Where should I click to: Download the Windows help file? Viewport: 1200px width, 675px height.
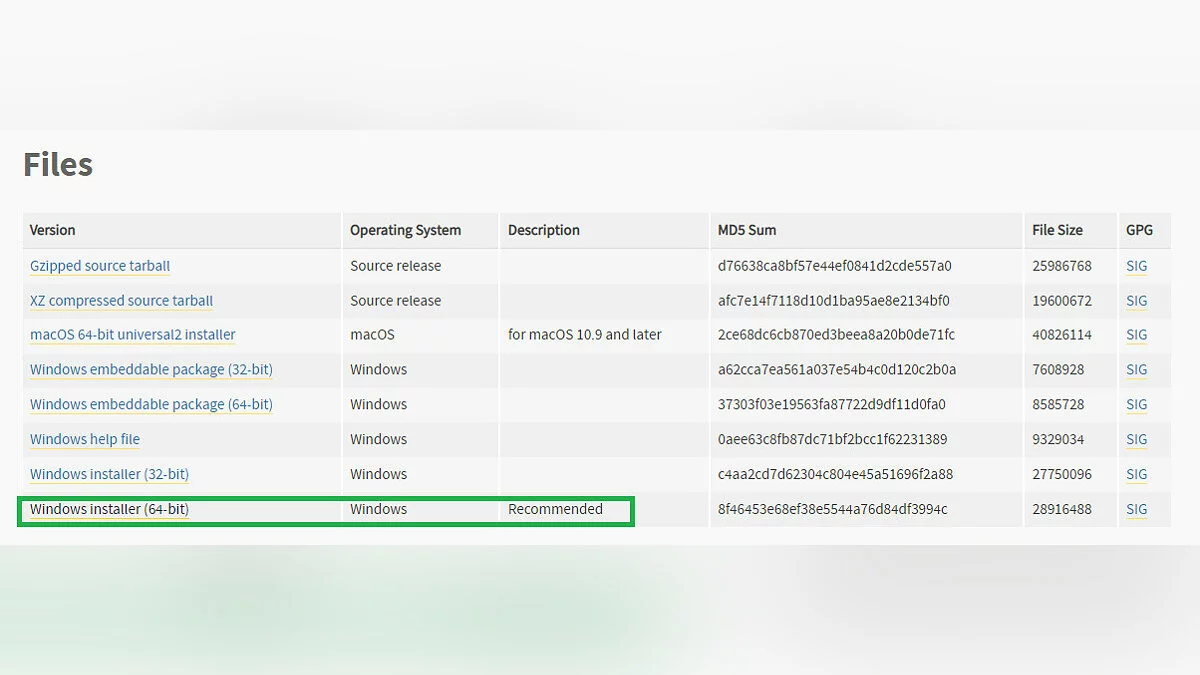[x=85, y=439]
